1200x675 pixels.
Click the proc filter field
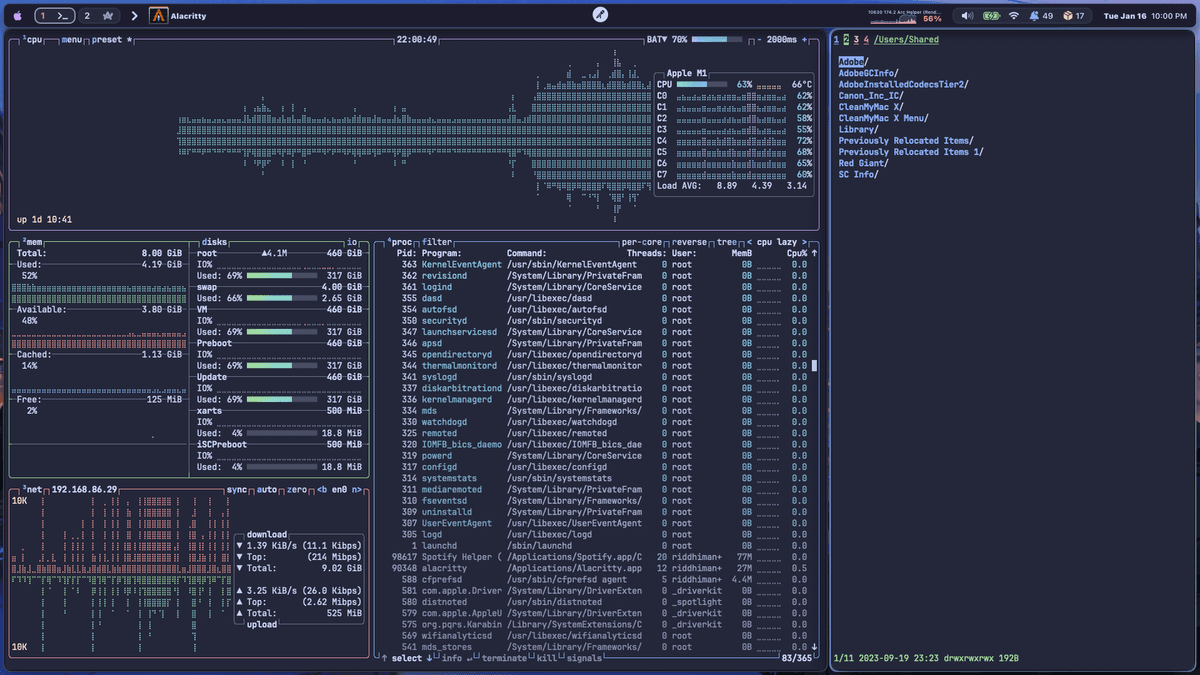pos(437,242)
